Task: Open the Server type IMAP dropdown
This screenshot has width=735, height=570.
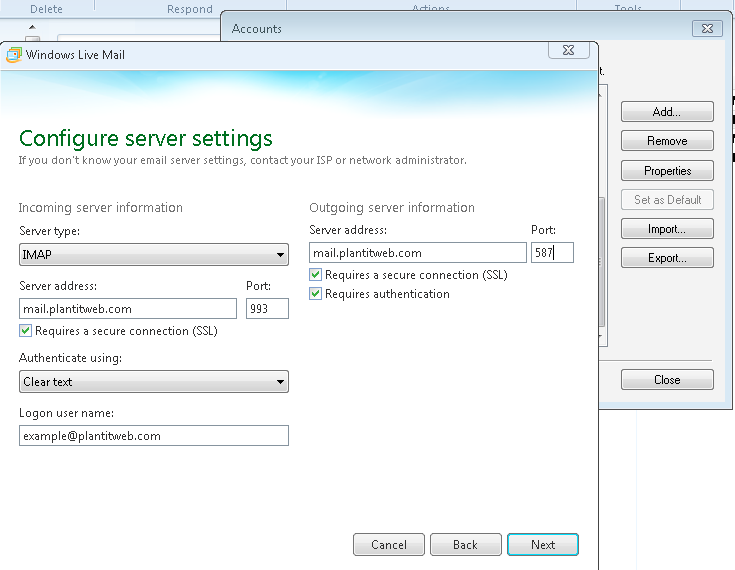Action: coord(154,255)
